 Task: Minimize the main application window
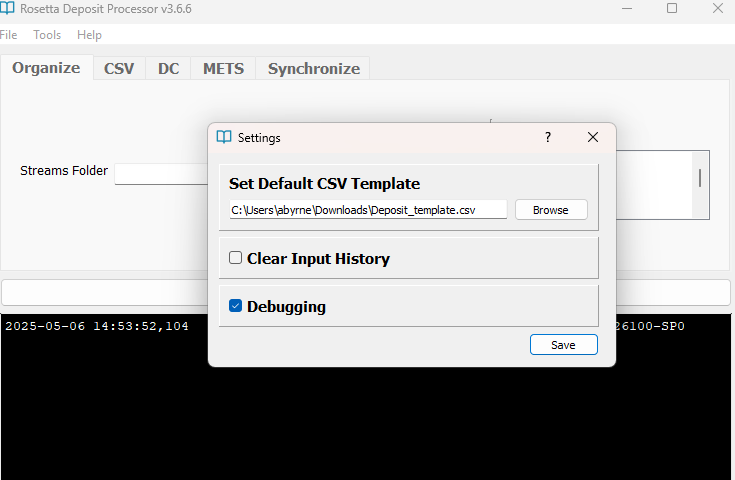click(626, 9)
